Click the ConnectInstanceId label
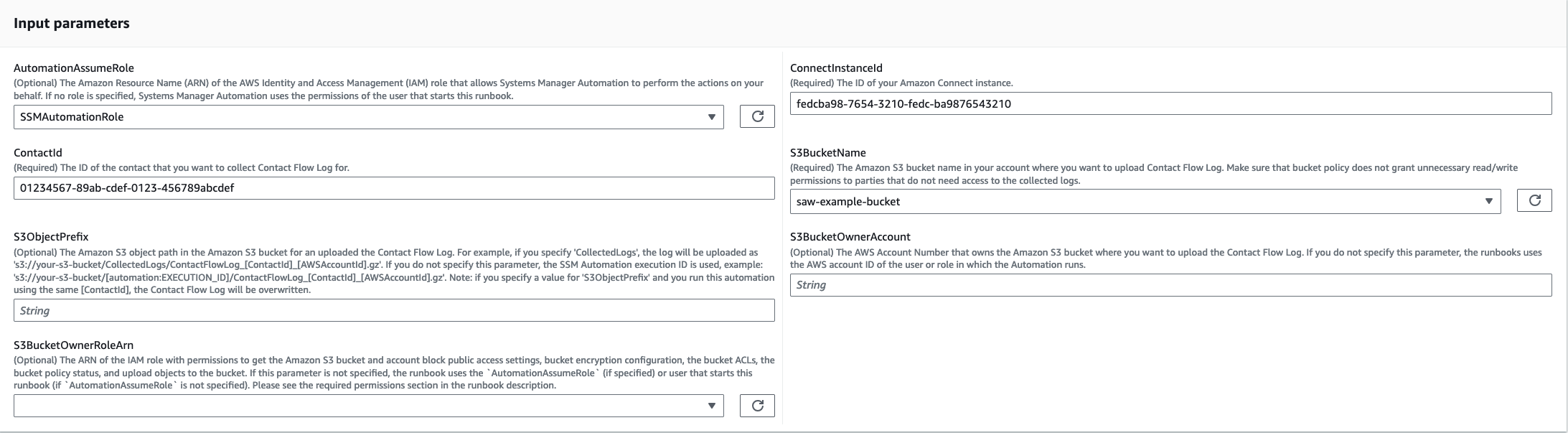 tap(836, 68)
